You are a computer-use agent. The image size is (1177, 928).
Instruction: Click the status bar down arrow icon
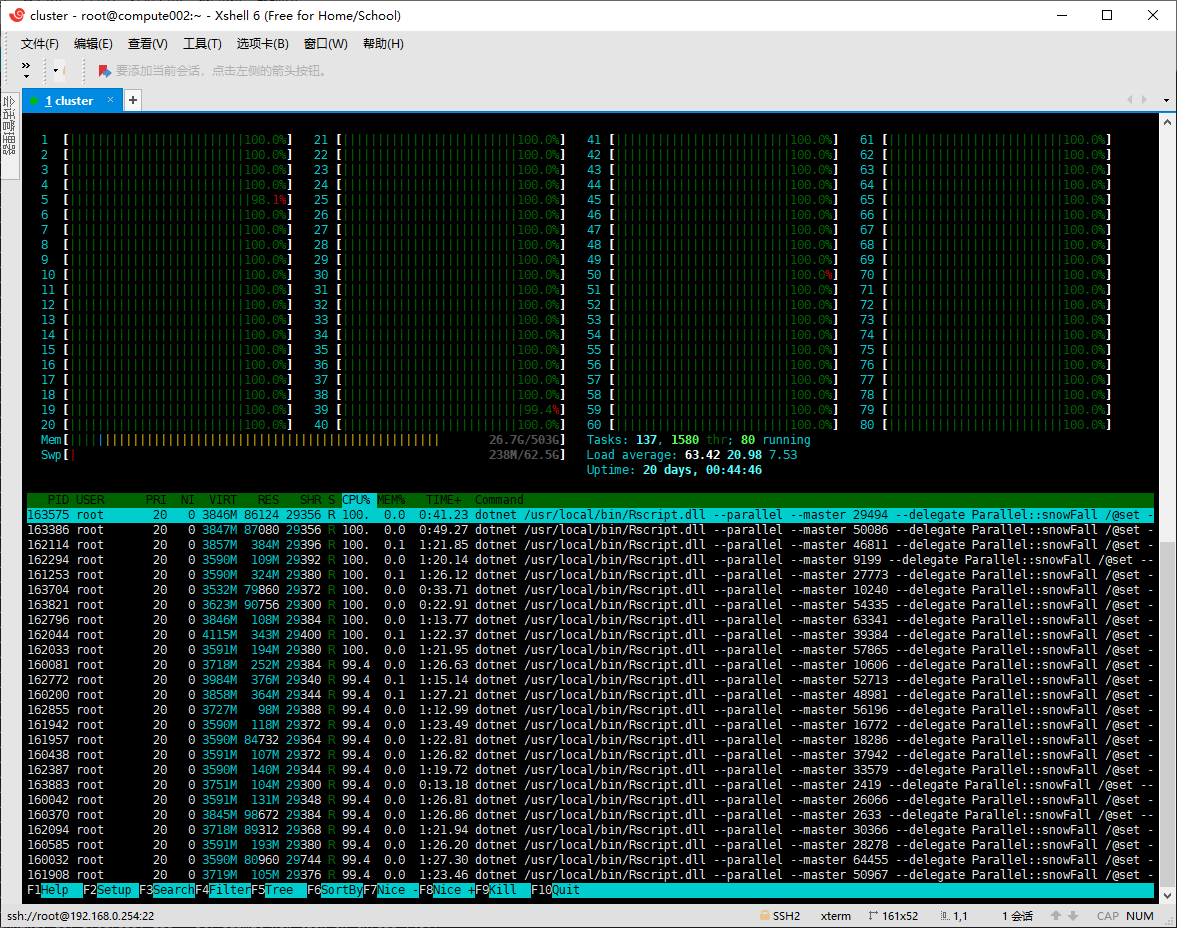[x=1073, y=915]
